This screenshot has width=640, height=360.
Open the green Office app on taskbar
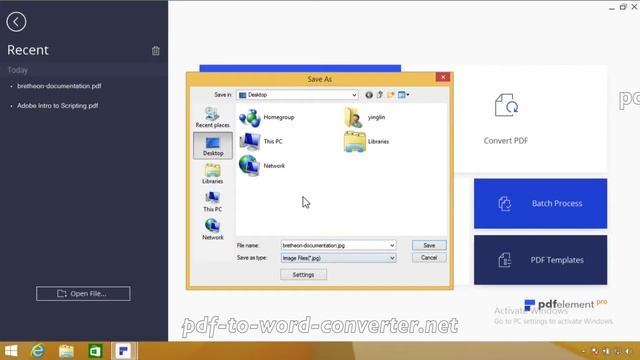[x=95, y=351]
